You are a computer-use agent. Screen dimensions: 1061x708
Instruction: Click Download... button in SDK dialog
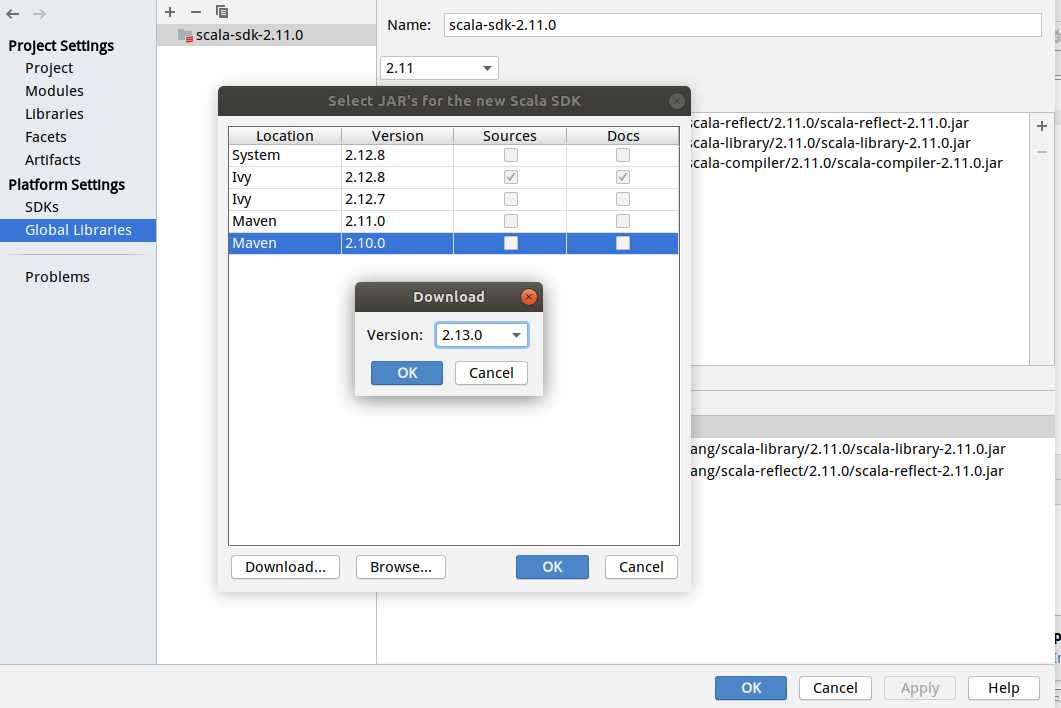285,567
